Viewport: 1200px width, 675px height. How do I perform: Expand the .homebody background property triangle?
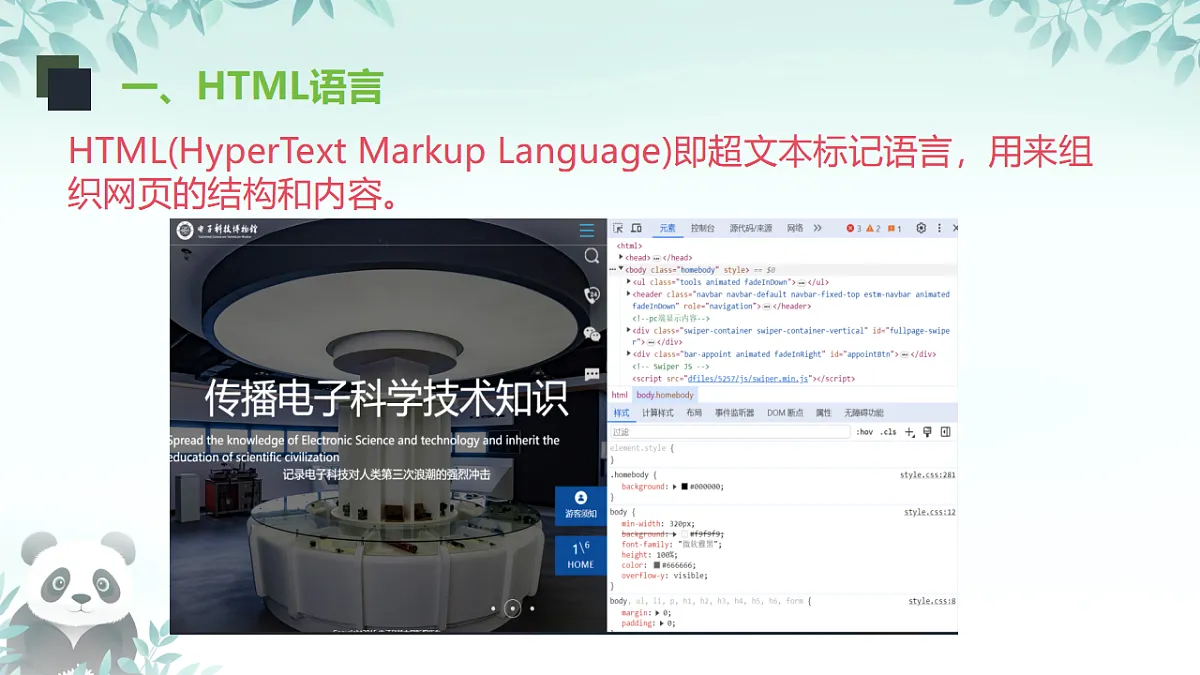point(675,487)
